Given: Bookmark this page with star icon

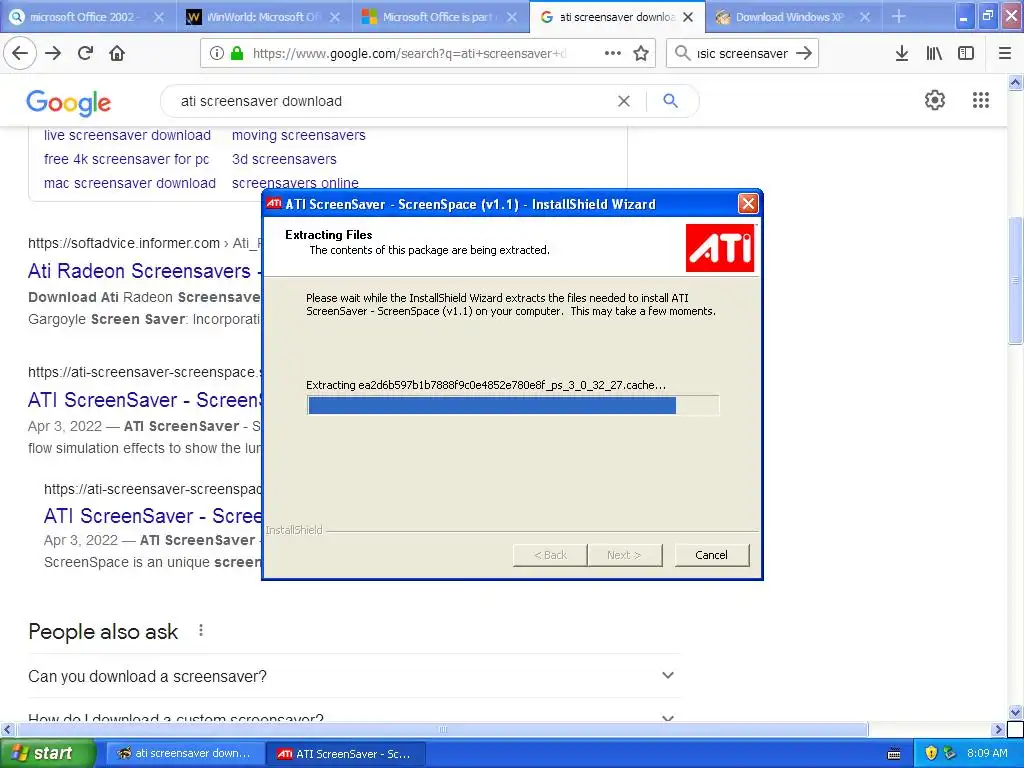Looking at the screenshot, I should pyautogui.click(x=641, y=53).
